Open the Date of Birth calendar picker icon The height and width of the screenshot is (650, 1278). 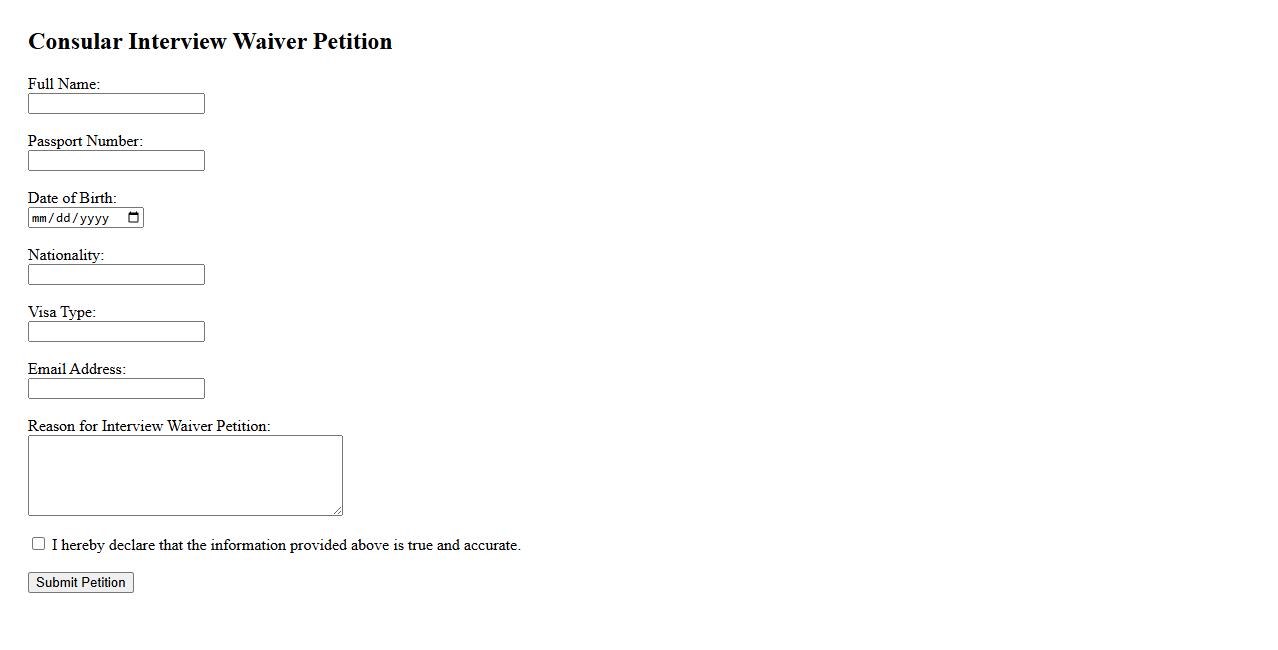(x=134, y=218)
